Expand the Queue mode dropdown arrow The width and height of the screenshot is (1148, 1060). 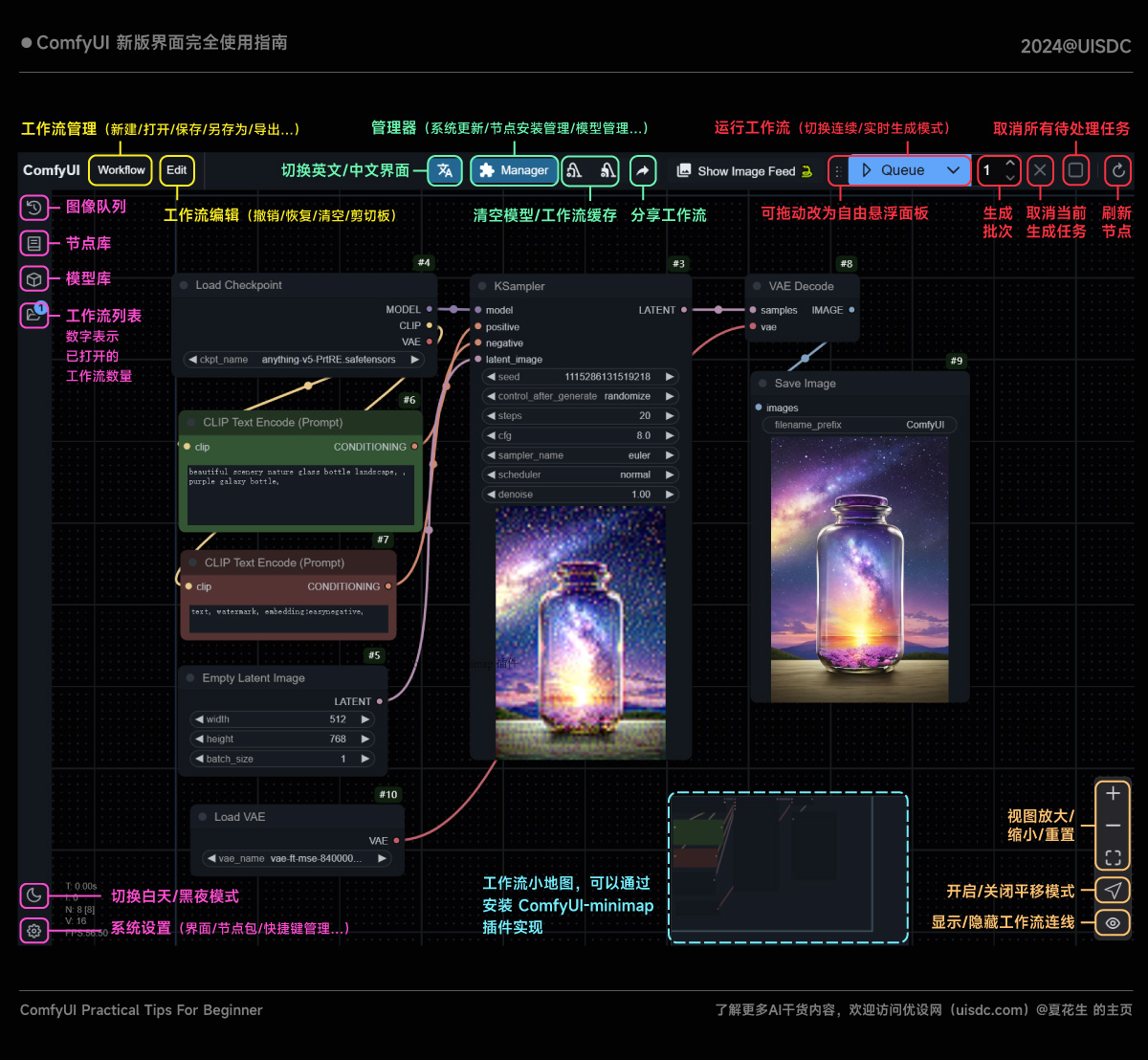[953, 170]
